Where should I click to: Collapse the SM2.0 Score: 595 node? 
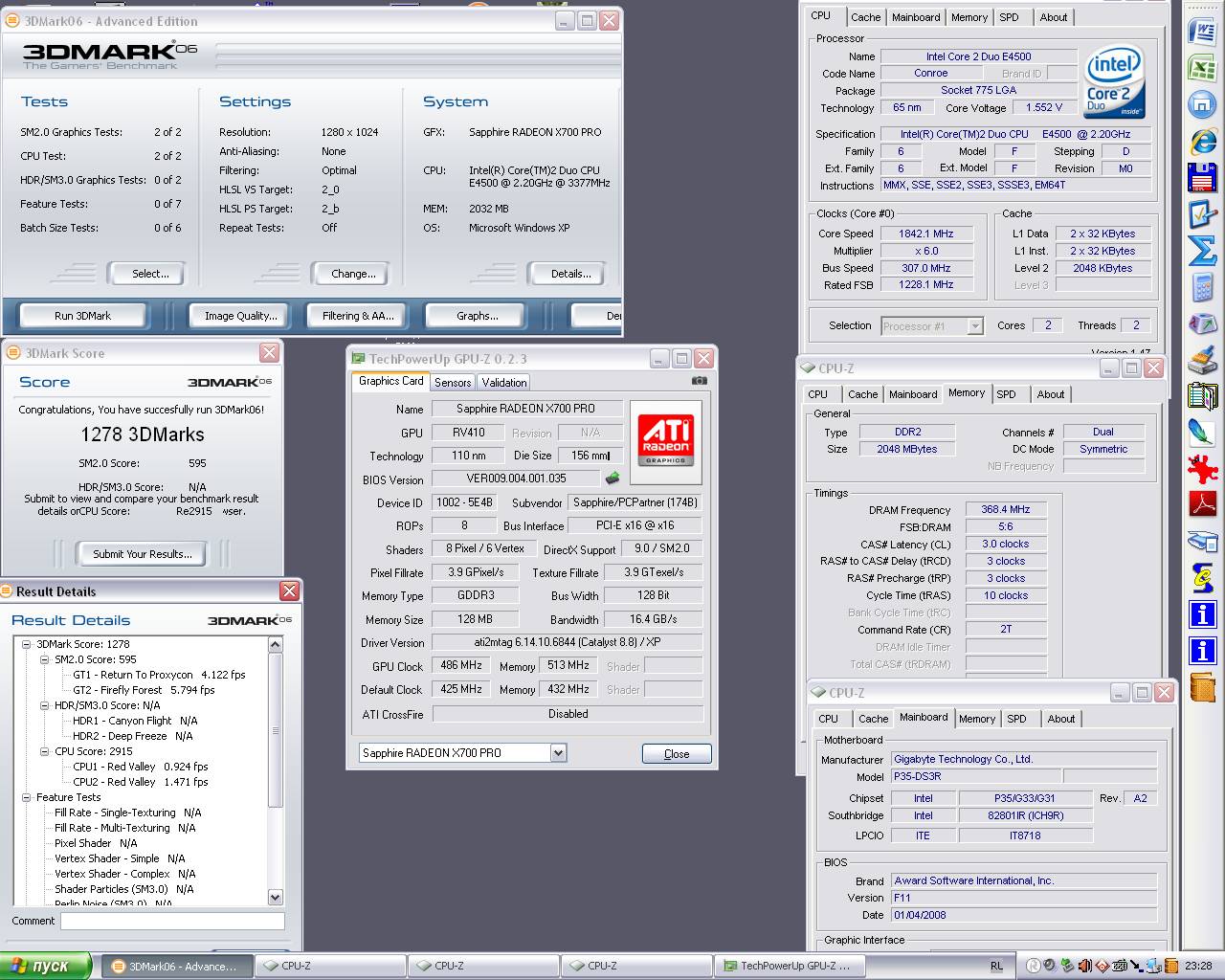44,659
